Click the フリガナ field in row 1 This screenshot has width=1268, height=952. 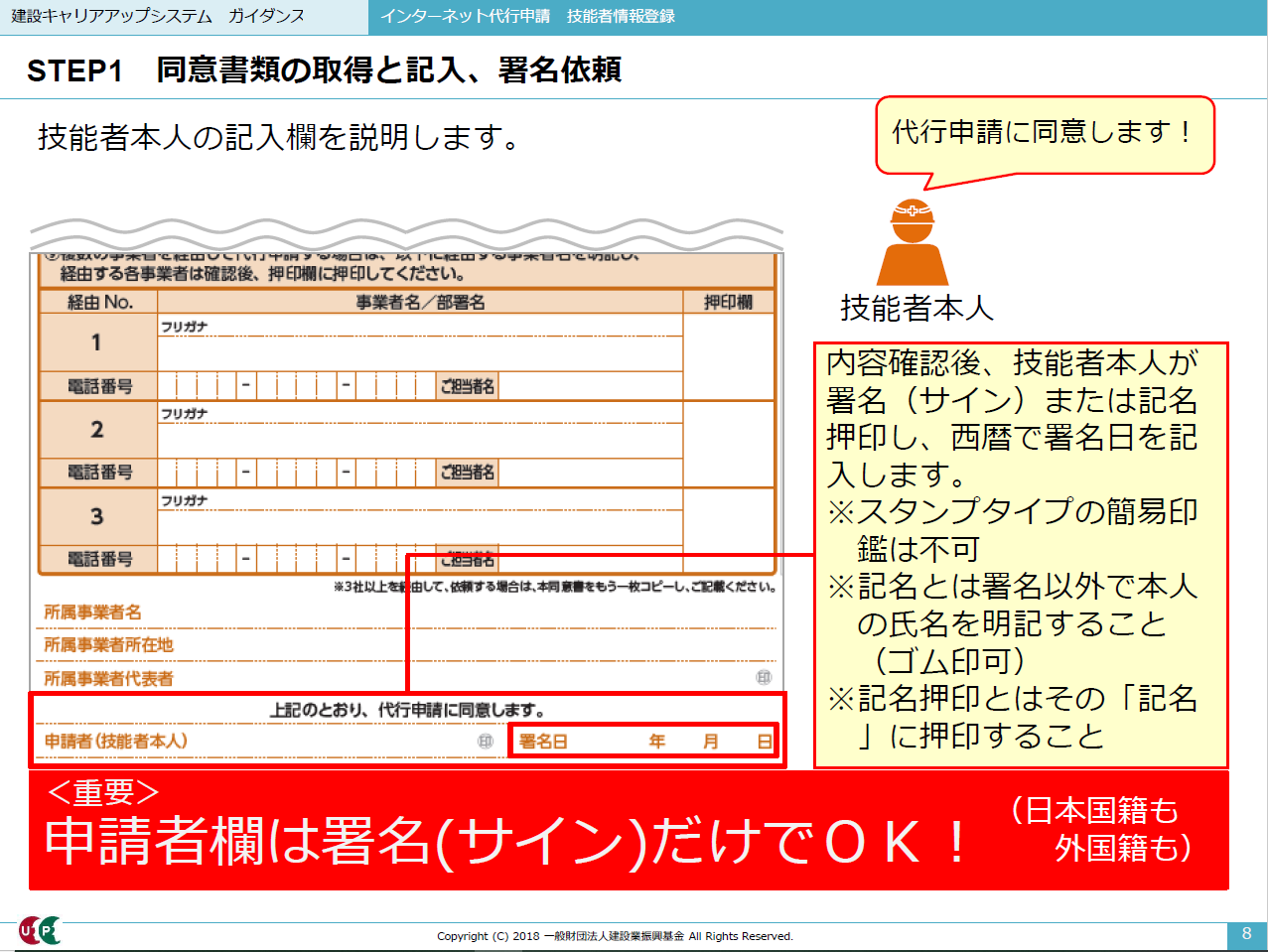coord(419,327)
